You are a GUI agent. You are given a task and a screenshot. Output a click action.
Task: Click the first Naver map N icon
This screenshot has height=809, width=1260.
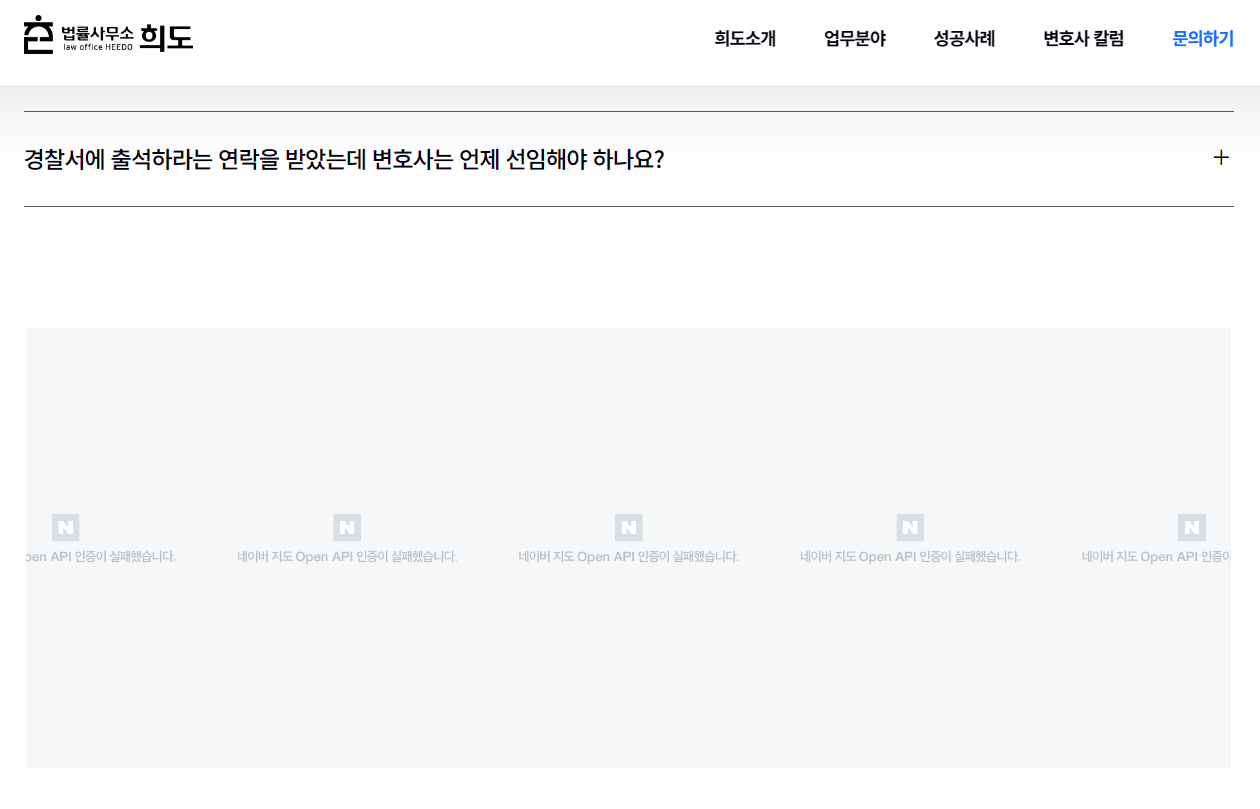(x=64, y=527)
